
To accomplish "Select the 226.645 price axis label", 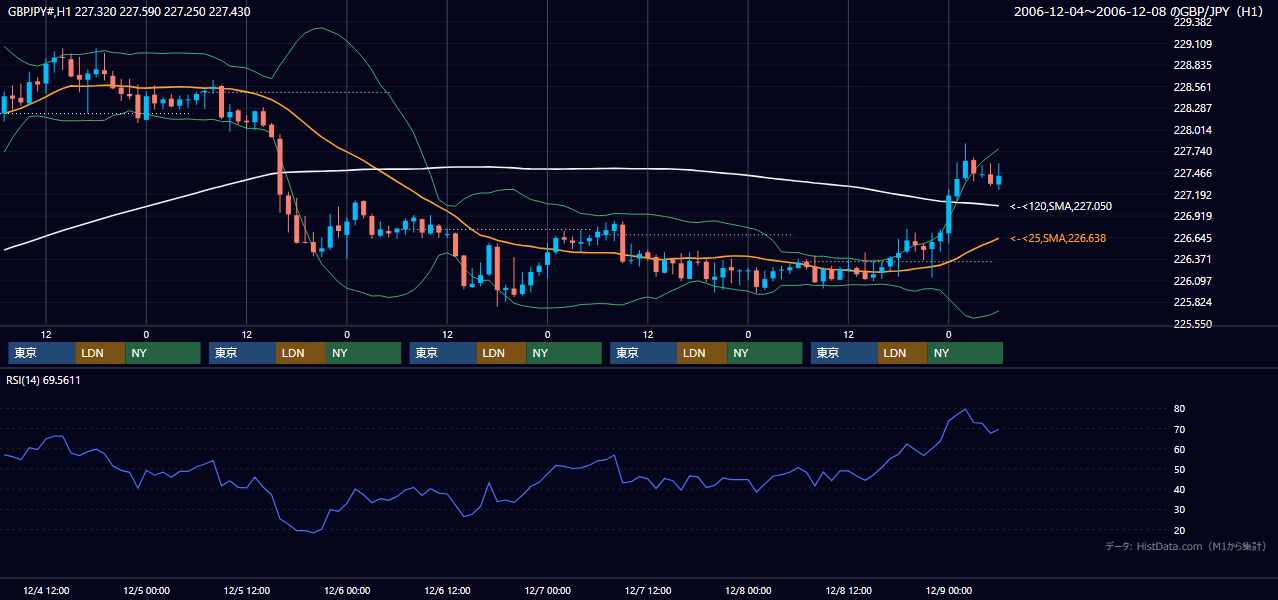I will point(1193,238).
